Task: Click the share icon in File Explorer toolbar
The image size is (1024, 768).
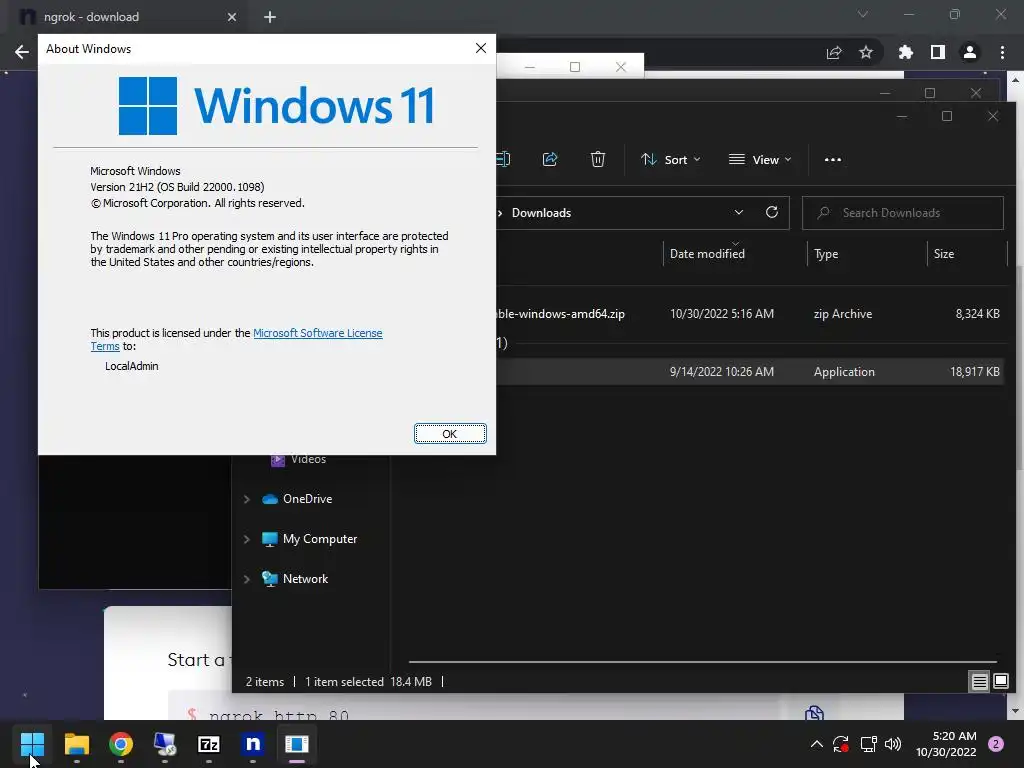Action: pos(550,159)
